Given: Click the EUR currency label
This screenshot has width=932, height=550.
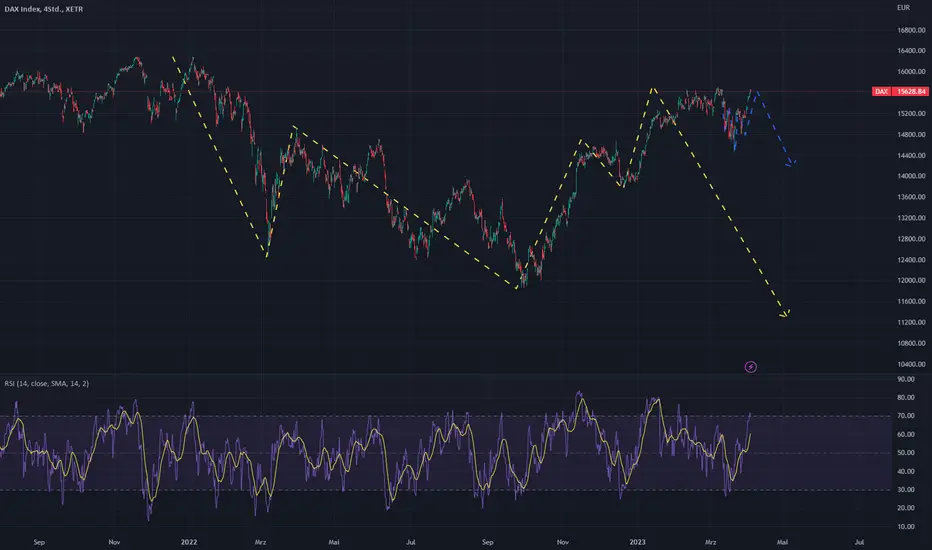Looking at the screenshot, I should (903, 8).
